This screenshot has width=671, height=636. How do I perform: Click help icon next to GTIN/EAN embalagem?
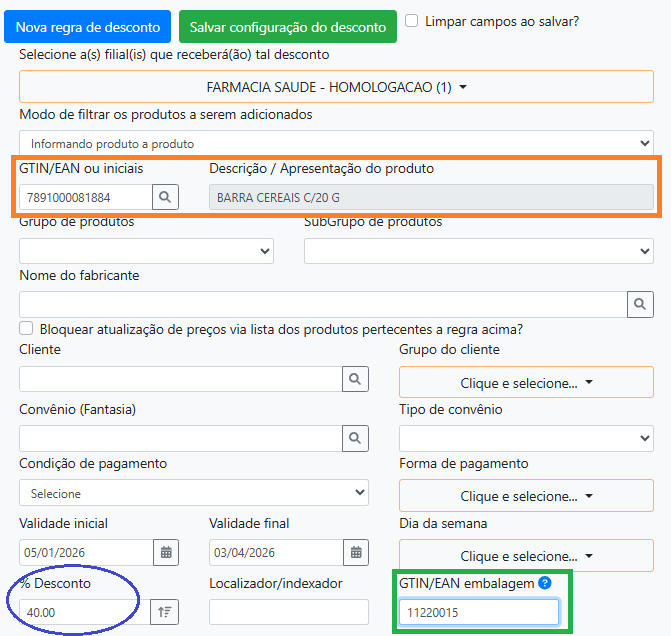point(545,583)
